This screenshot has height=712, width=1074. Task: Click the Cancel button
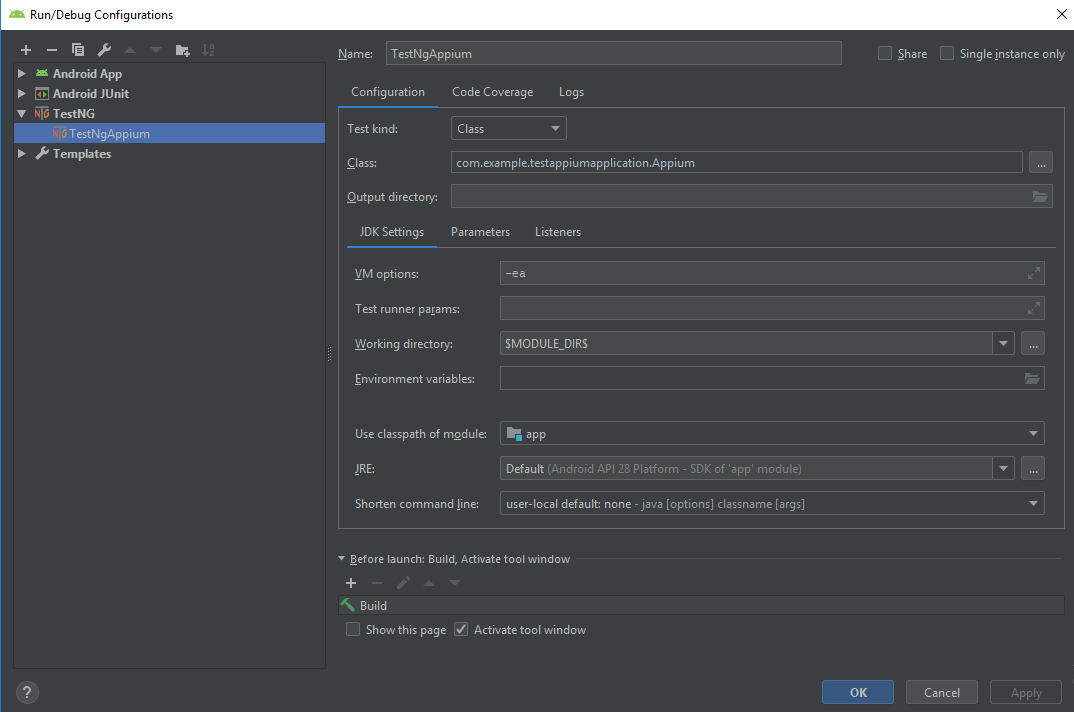click(941, 692)
